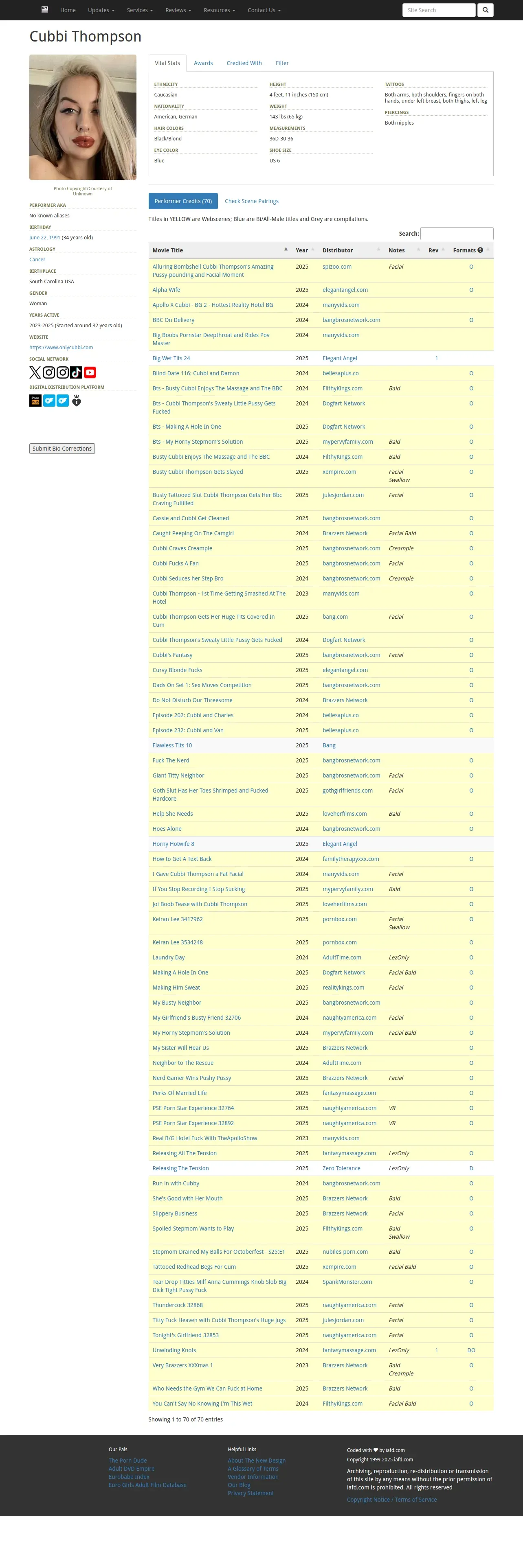Expand the Services dropdown menu
Viewport: 523px width, 1568px height.
[x=140, y=10]
